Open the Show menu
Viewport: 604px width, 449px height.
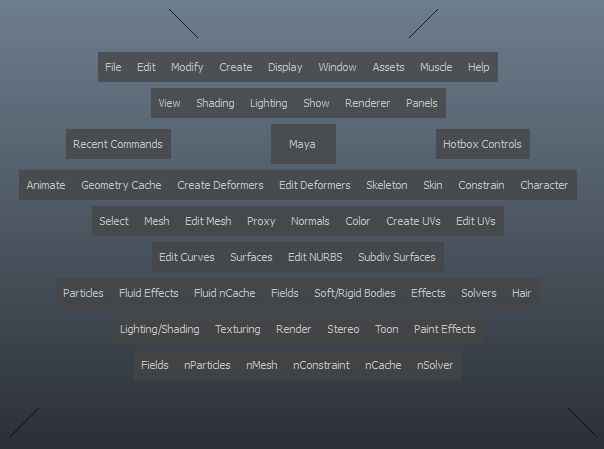click(316, 103)
